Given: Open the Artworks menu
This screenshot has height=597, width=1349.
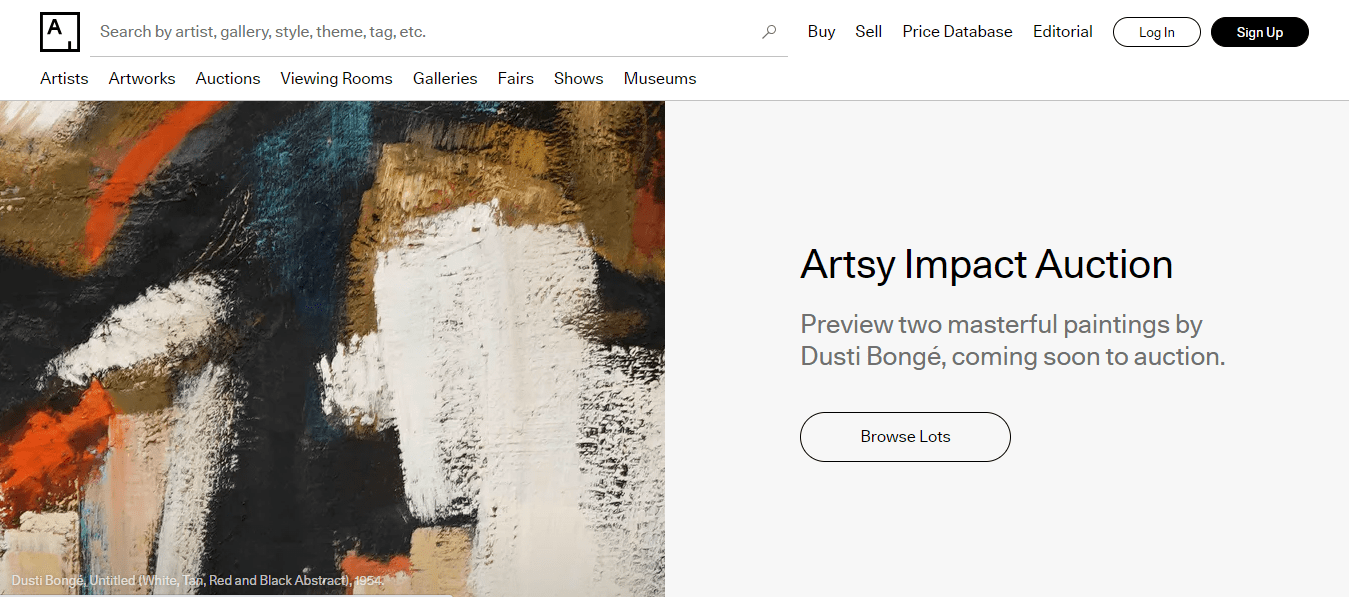Looking at the screenshot, I should coord(142,78).
